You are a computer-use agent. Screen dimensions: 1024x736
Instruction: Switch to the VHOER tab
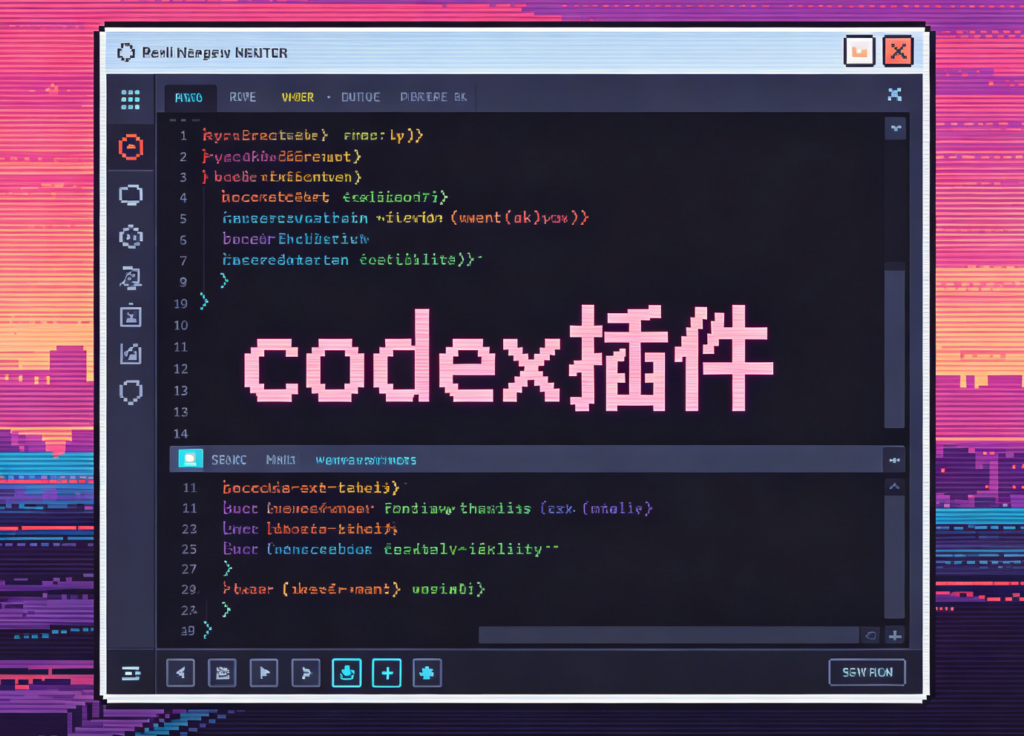click(298, 97)
